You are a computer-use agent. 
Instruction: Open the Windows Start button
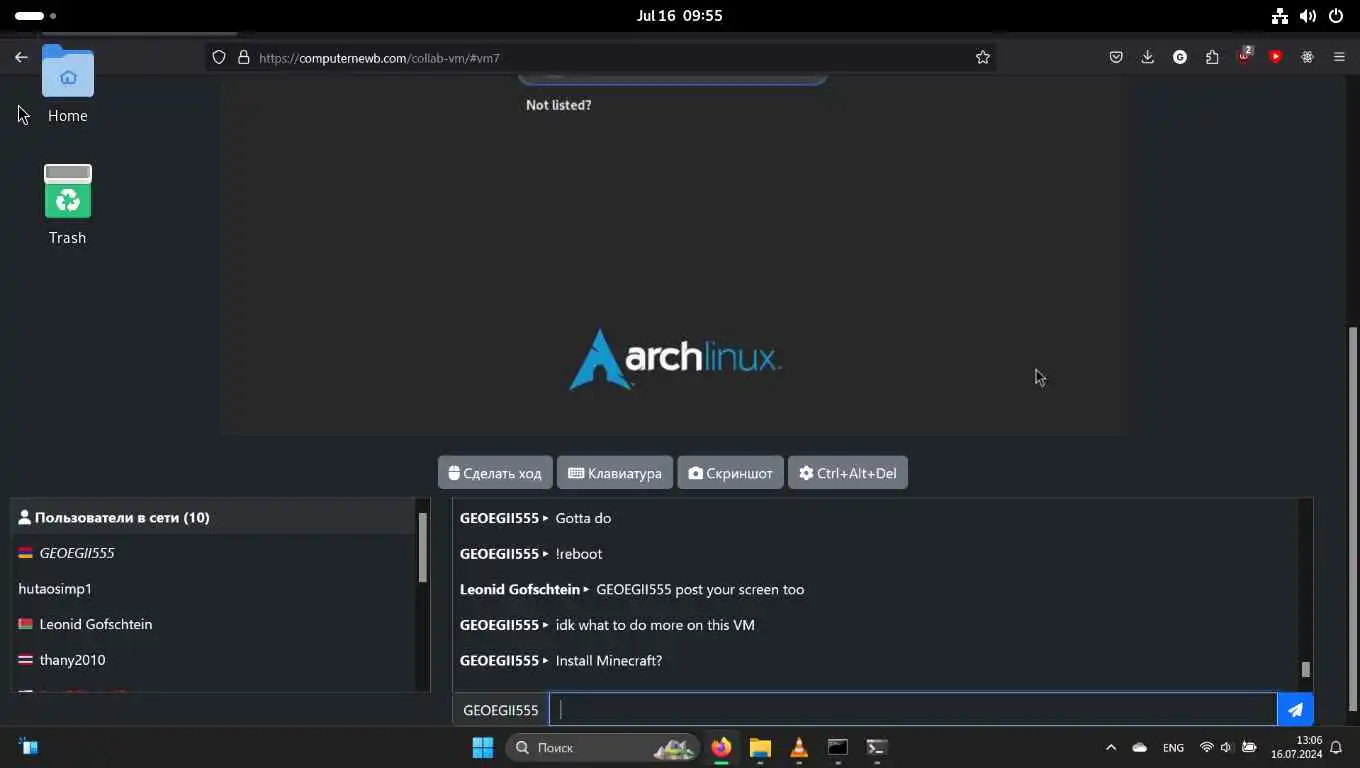point(483,747)
